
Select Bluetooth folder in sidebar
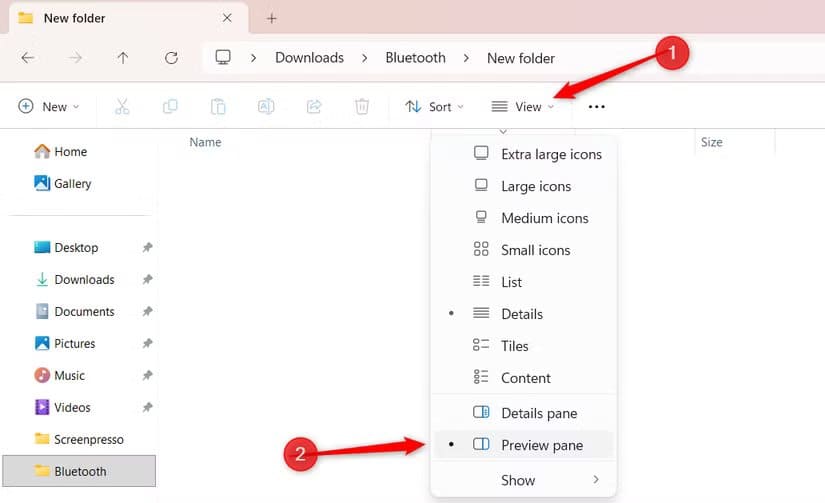click(x=79, y=471)
